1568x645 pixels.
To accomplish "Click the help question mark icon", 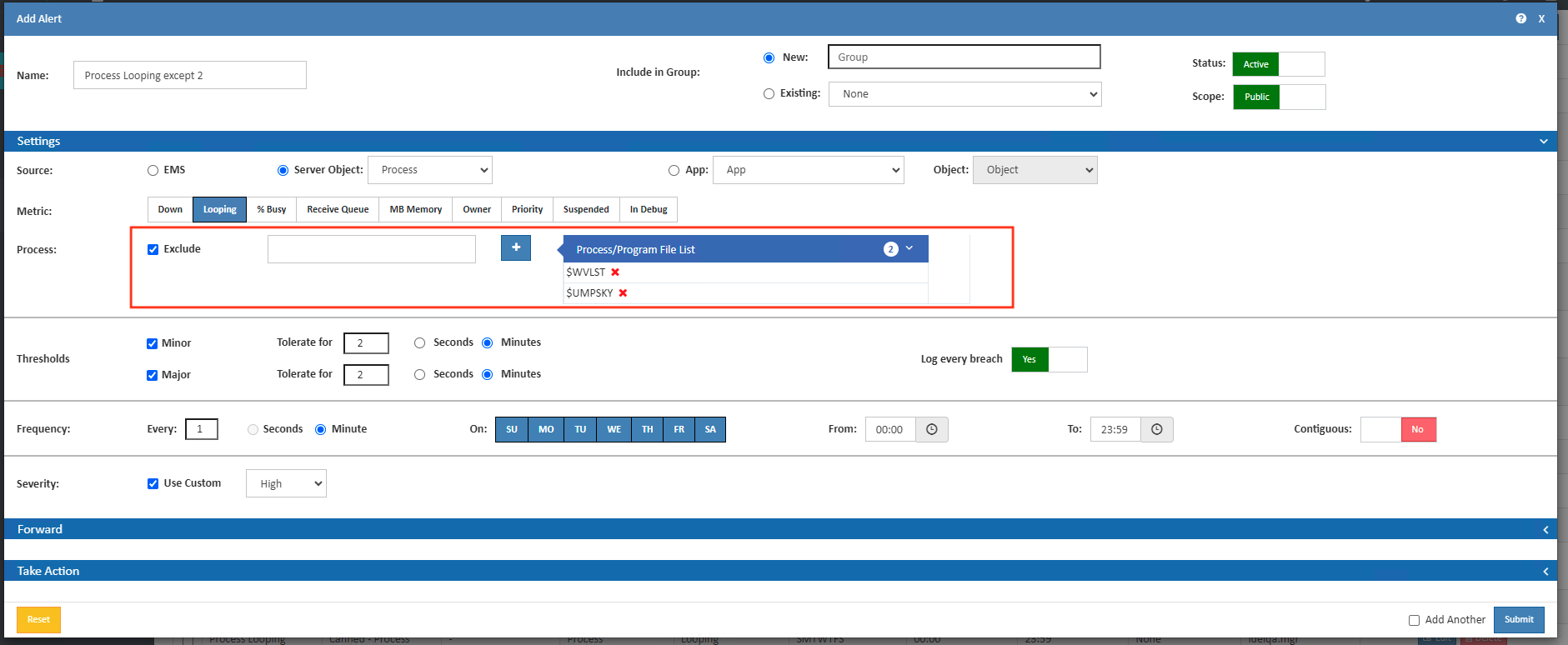I will [1520, 18].
